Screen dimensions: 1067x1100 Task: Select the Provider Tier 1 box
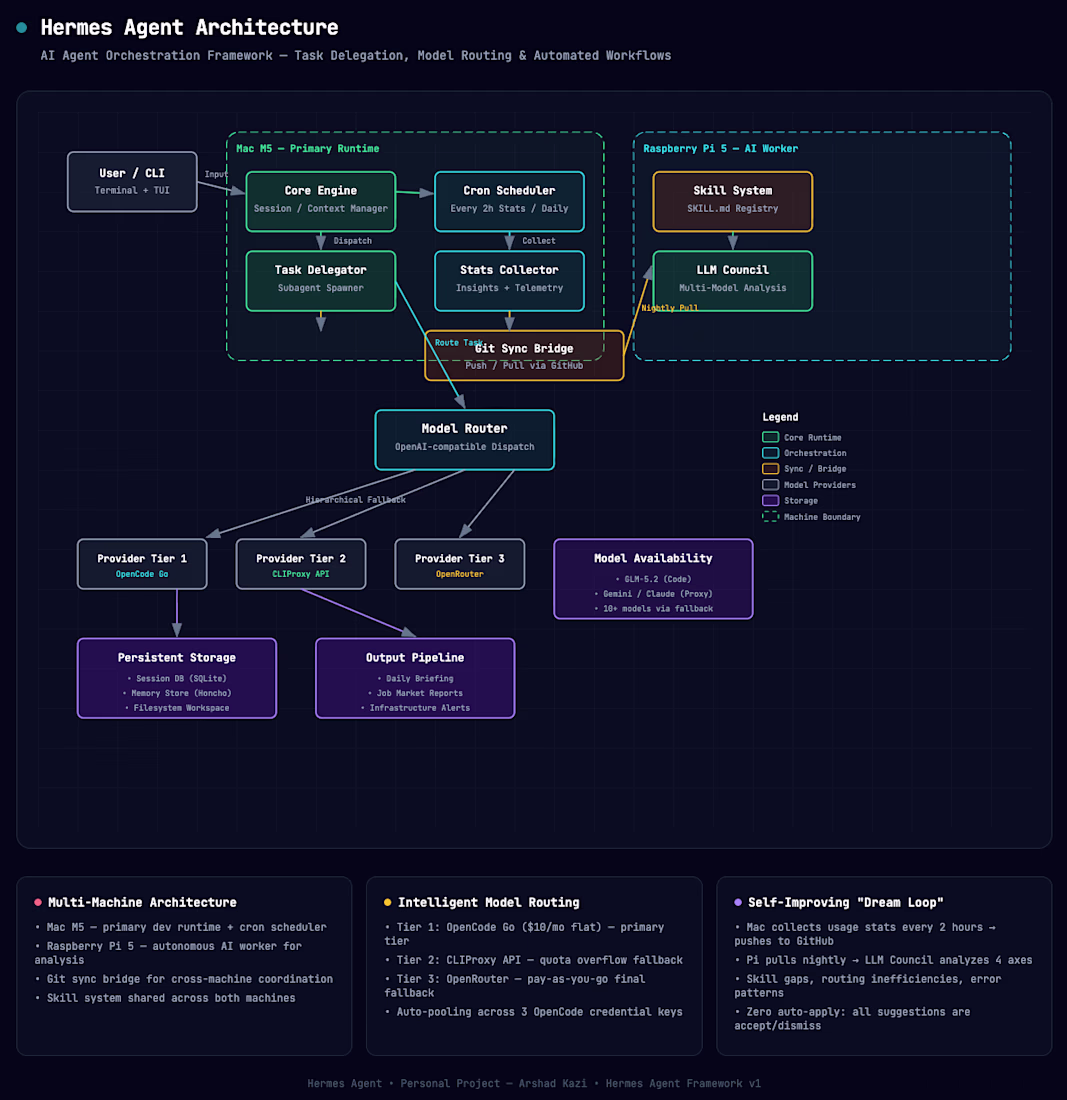(x=142, y=564)
